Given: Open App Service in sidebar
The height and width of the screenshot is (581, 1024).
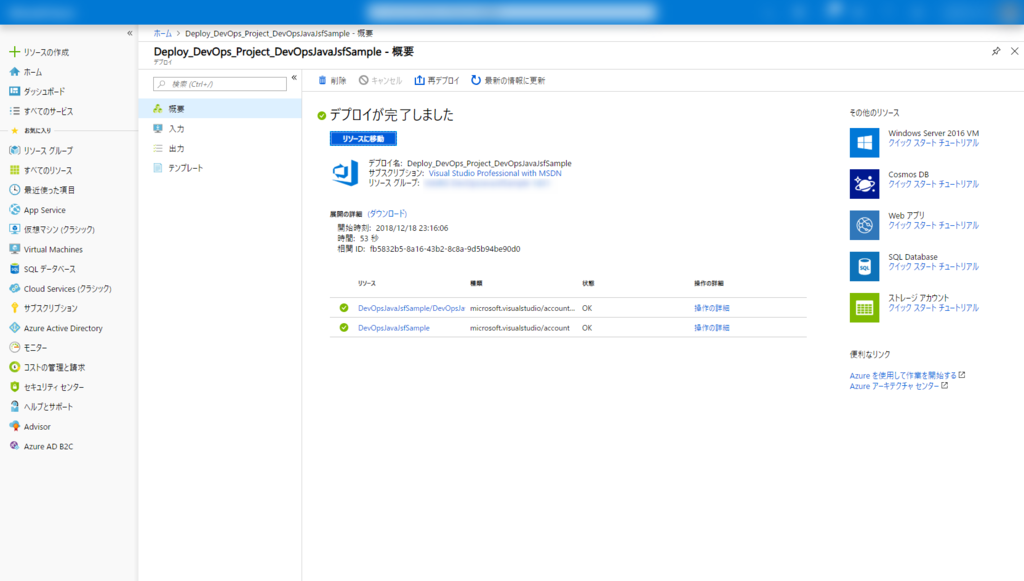Looking at the screenshot, I should click(37, 210).
